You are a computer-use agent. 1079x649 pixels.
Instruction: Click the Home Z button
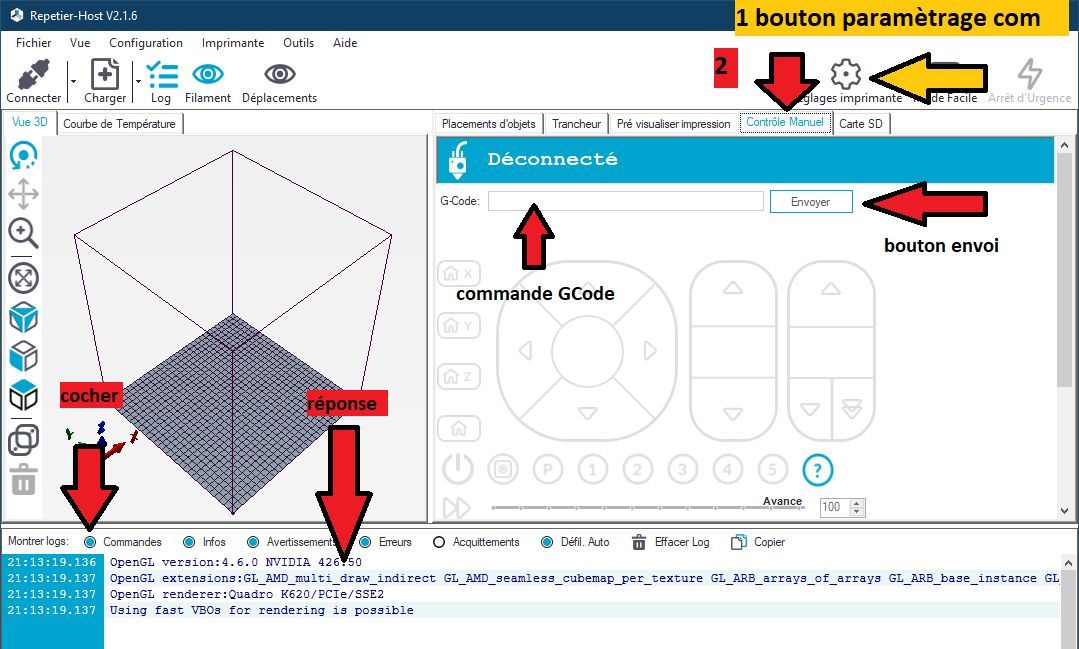pos(459,376)
